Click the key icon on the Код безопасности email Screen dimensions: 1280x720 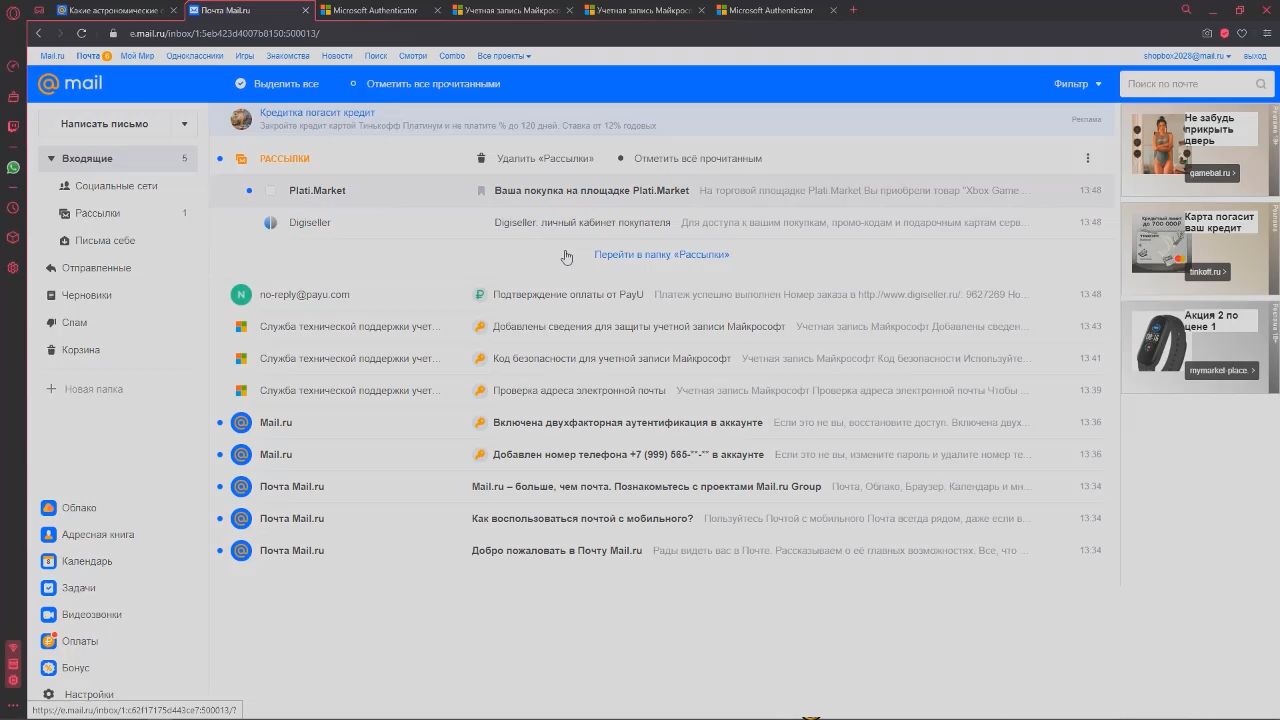(x=480, y=358)
